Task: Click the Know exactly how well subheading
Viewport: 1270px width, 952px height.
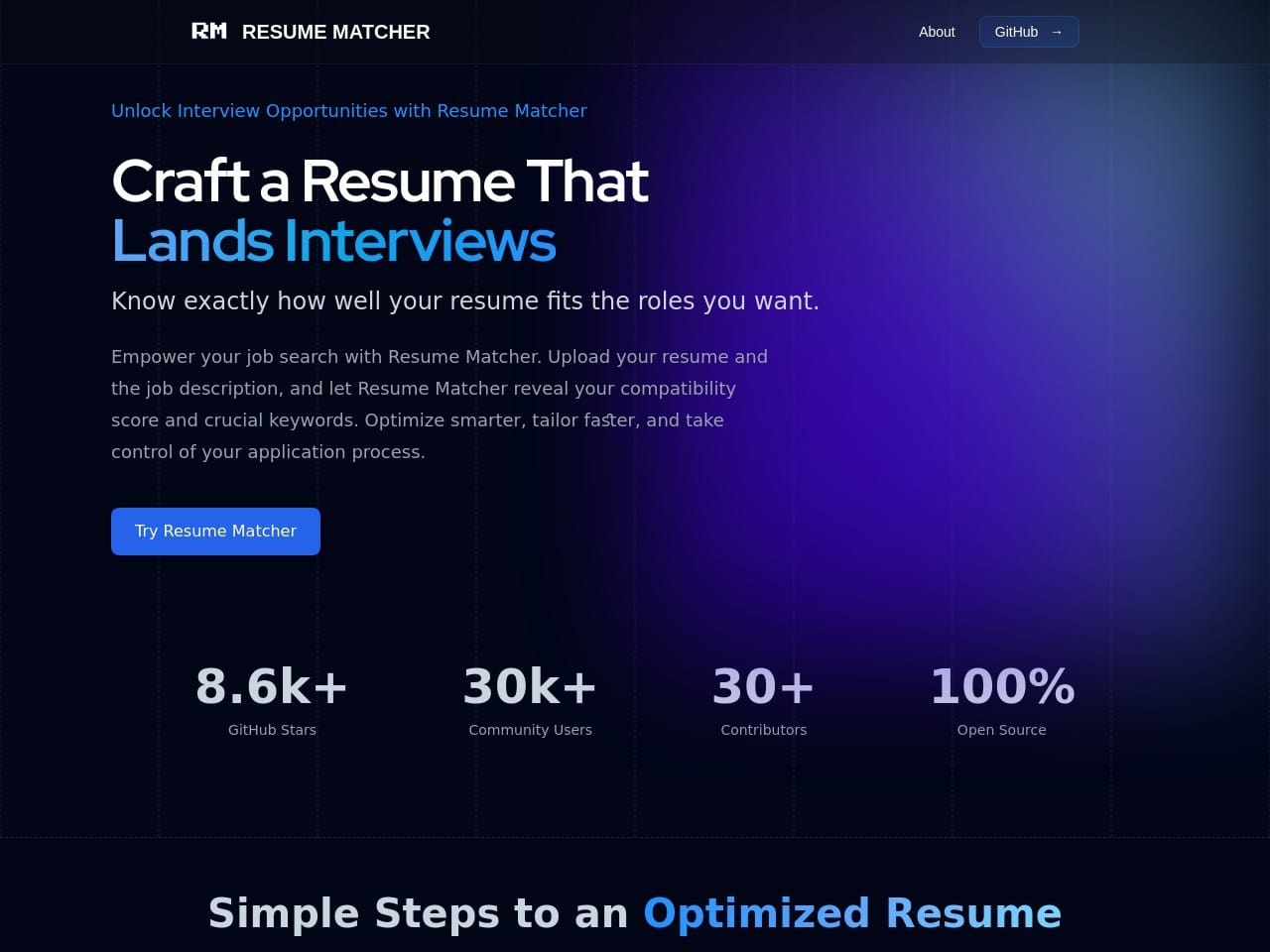Action: pyautogui.click(x=465, y=300)
